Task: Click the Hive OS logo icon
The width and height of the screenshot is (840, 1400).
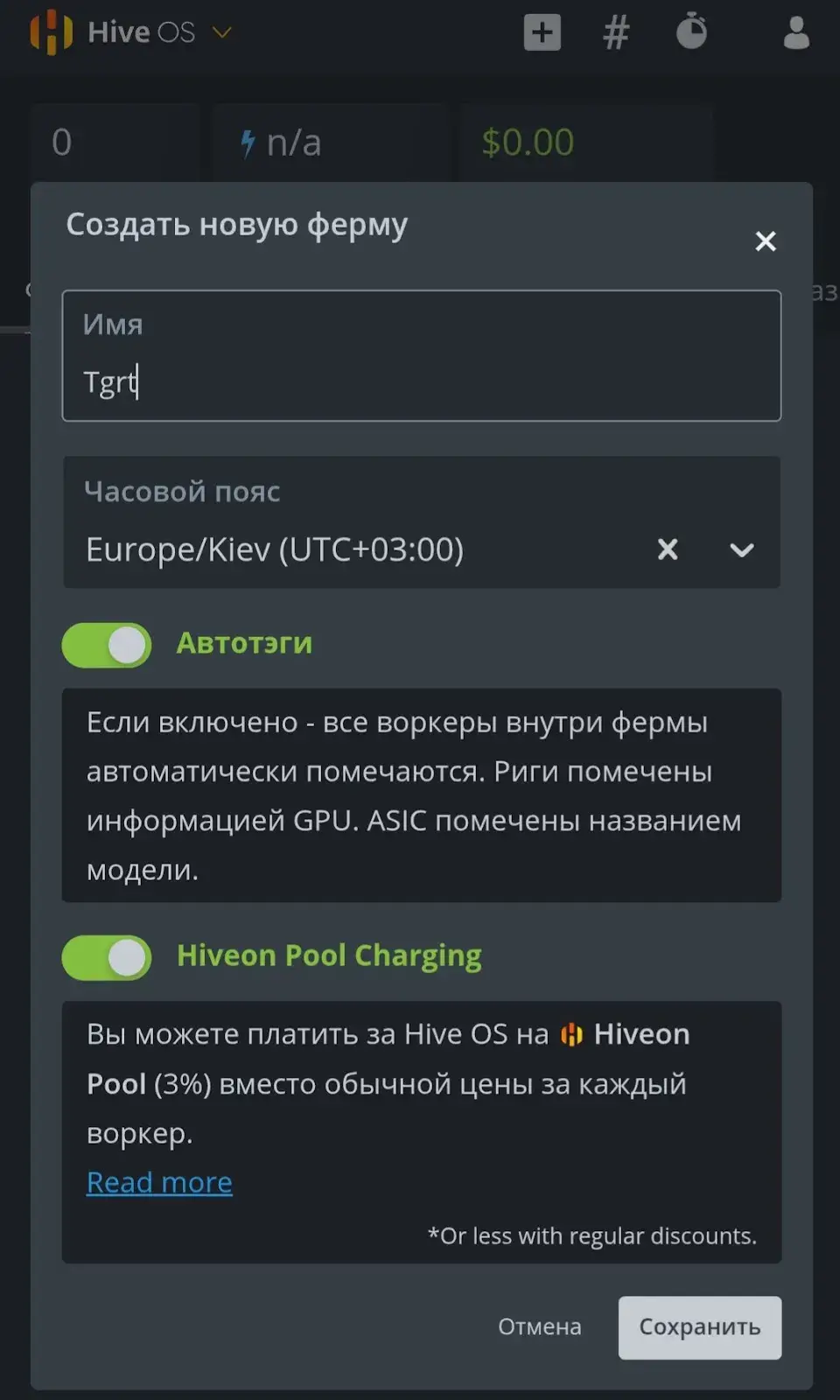Action: (x=52, y=32)
